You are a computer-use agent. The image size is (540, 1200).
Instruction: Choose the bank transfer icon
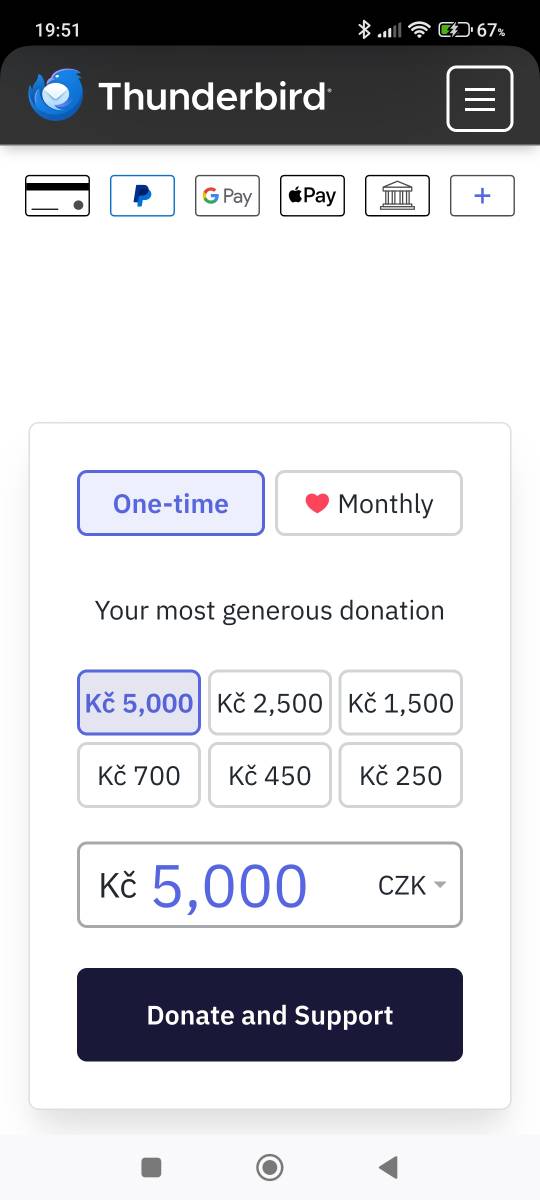397,196
